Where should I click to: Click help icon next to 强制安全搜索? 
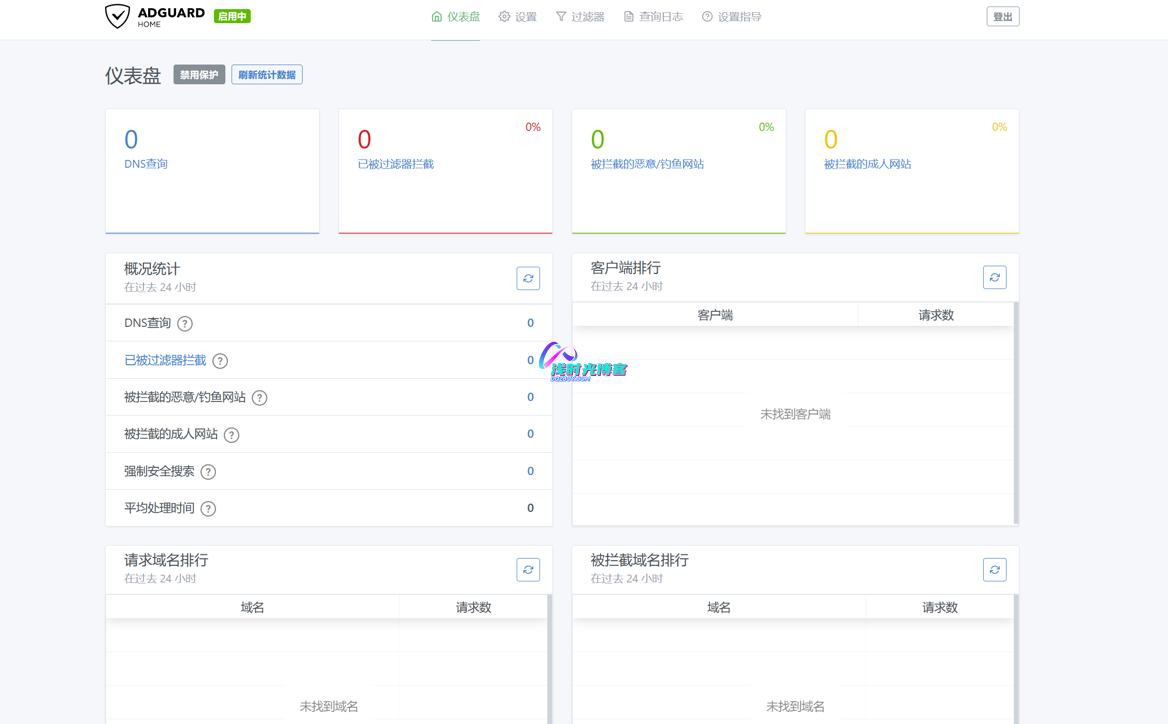click(x=208, y=472)
